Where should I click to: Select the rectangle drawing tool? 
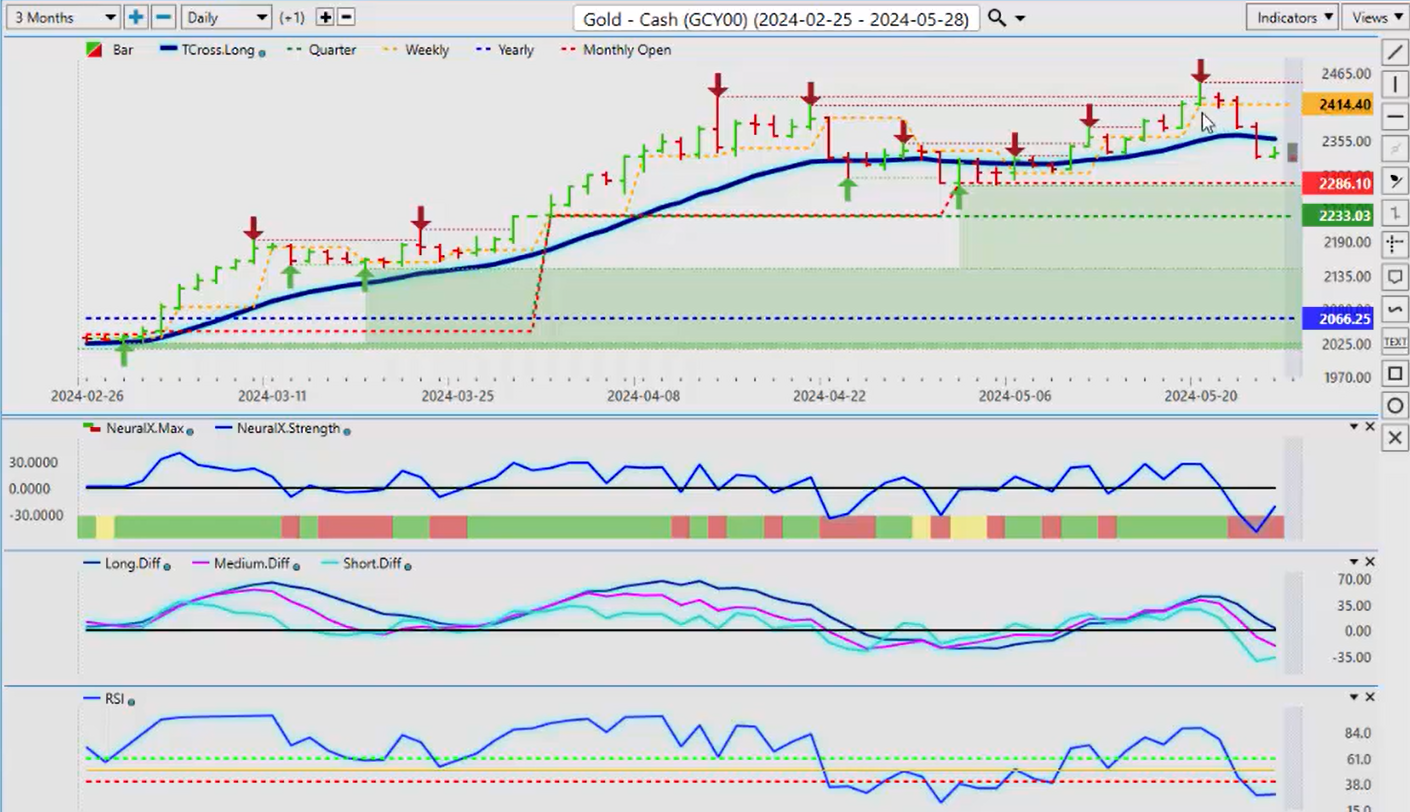(x=1395, y=374)
